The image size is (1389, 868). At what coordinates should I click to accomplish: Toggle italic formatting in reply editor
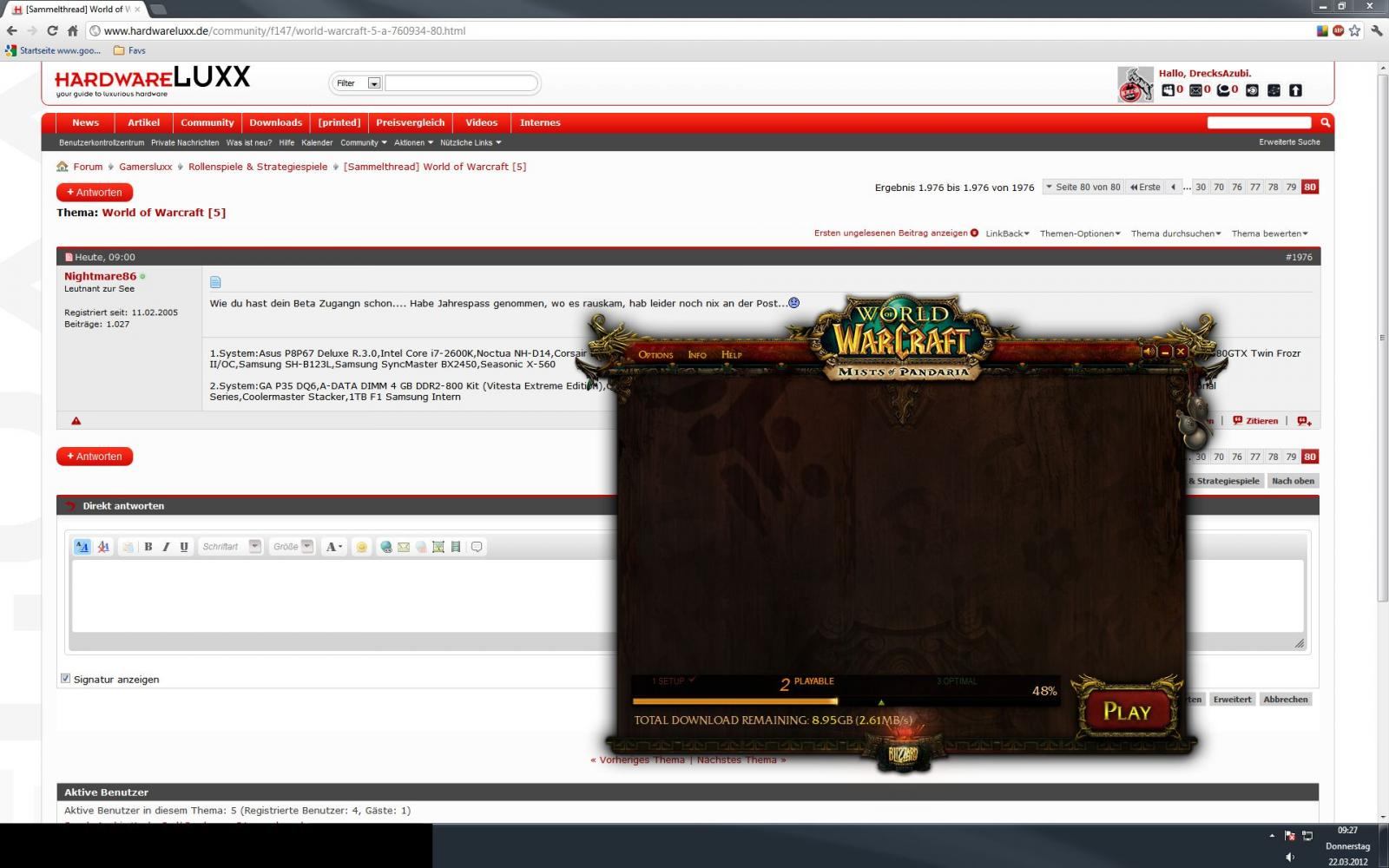166,547
